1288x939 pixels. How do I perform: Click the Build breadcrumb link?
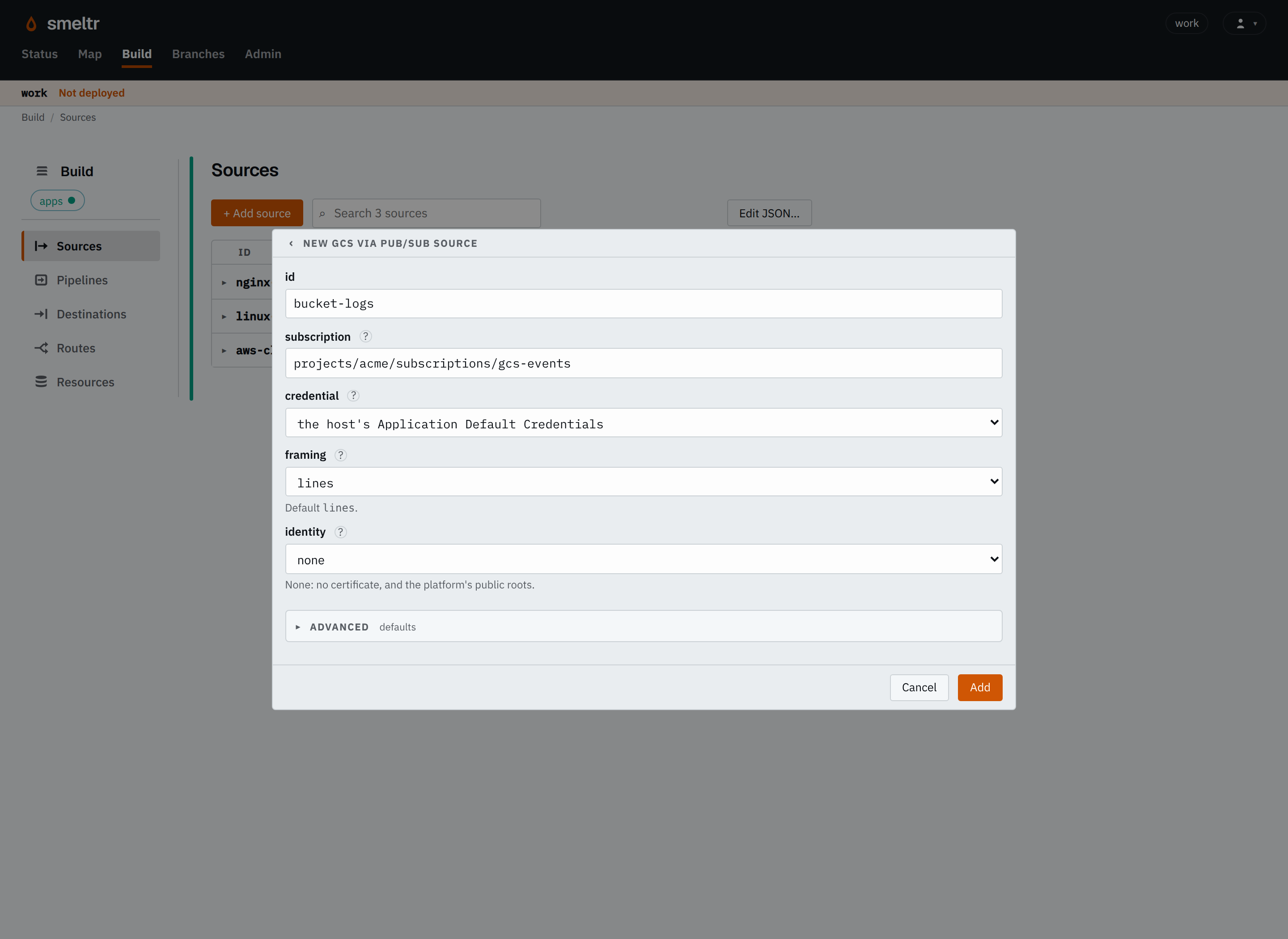click(33, 117)
